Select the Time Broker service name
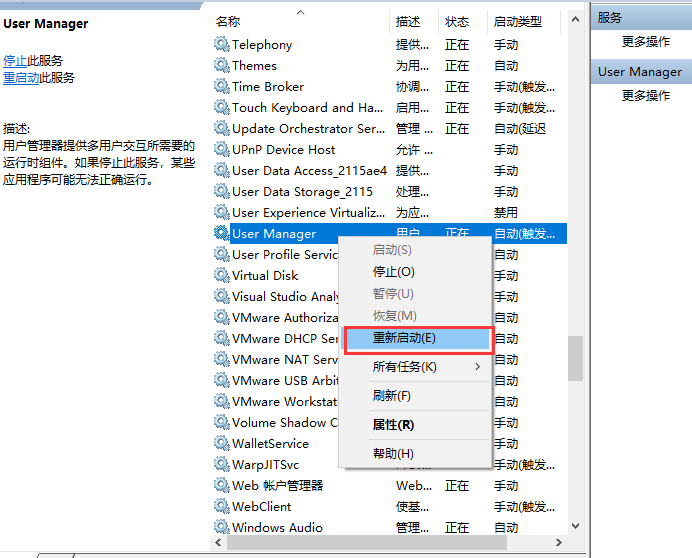692x558 pixels. click(268, 87)
